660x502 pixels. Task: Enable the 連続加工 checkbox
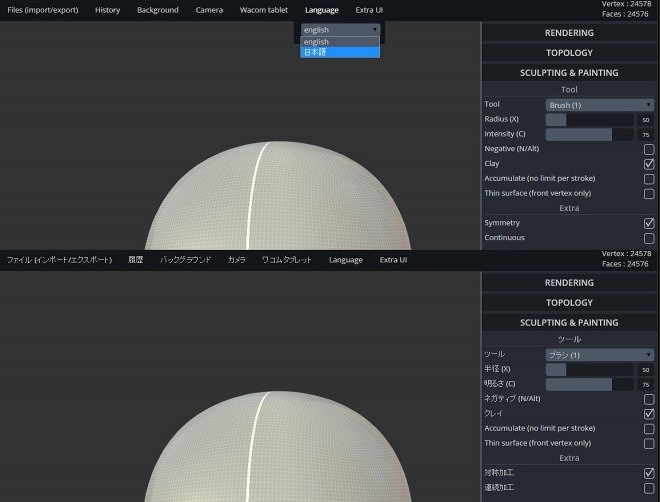click(649, 488)
